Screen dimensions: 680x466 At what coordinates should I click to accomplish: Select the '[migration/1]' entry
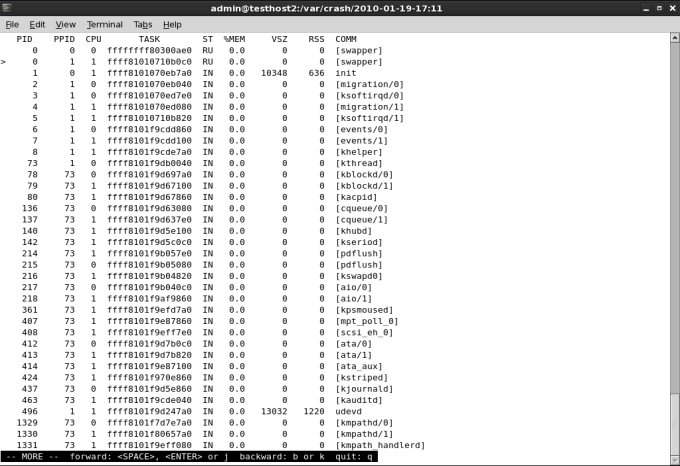click(369, 107)
